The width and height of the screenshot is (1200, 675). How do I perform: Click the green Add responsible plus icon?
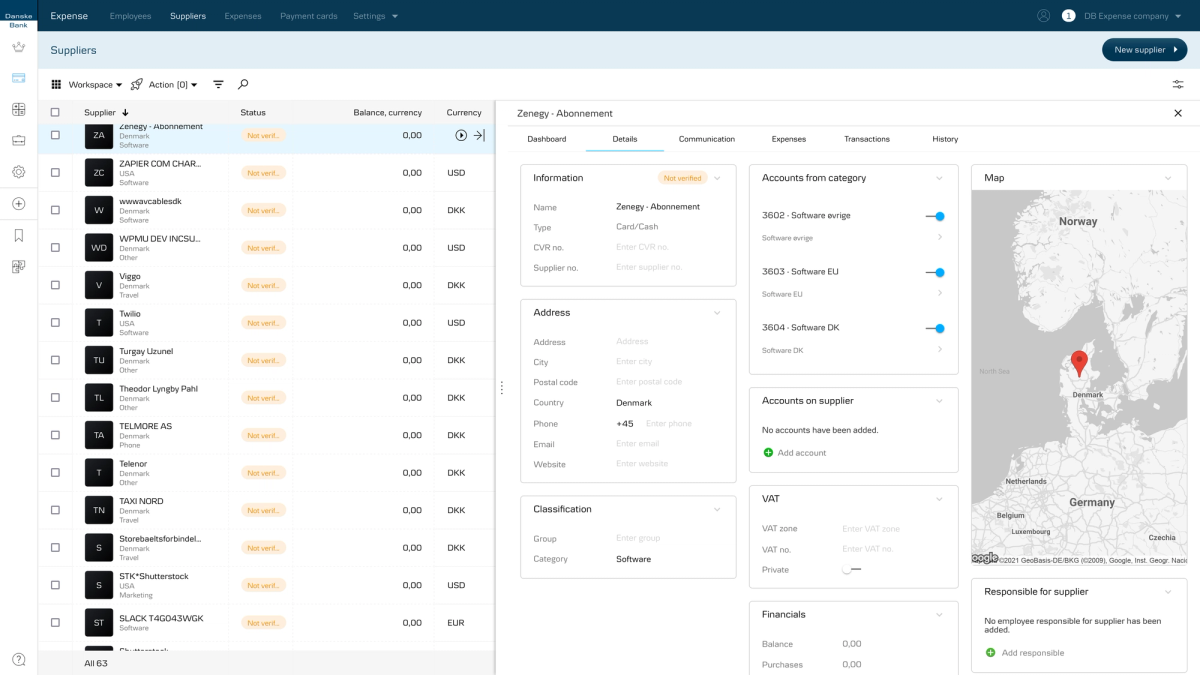(990, 653)
